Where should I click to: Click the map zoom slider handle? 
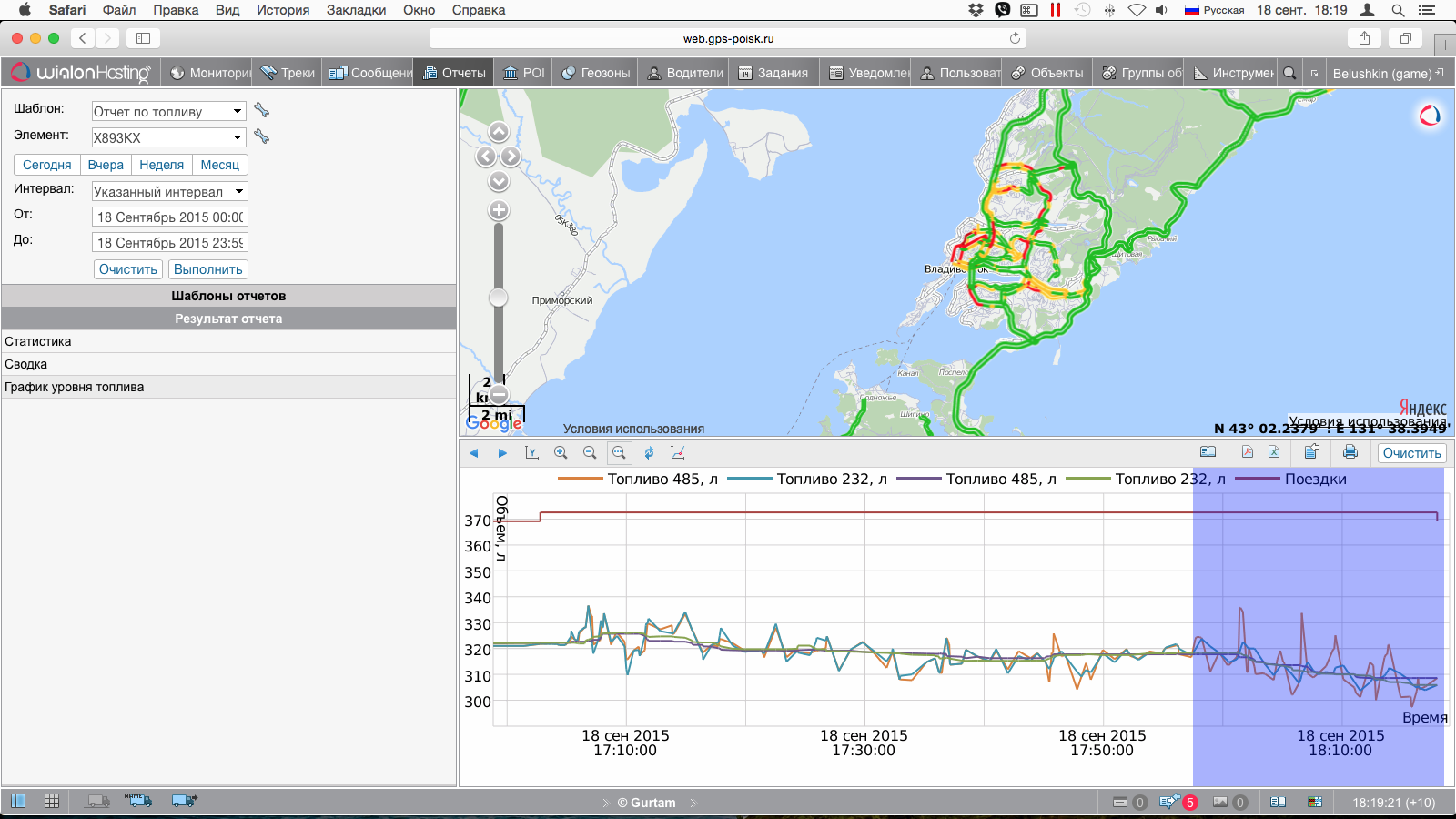click(x=499, y=298)
